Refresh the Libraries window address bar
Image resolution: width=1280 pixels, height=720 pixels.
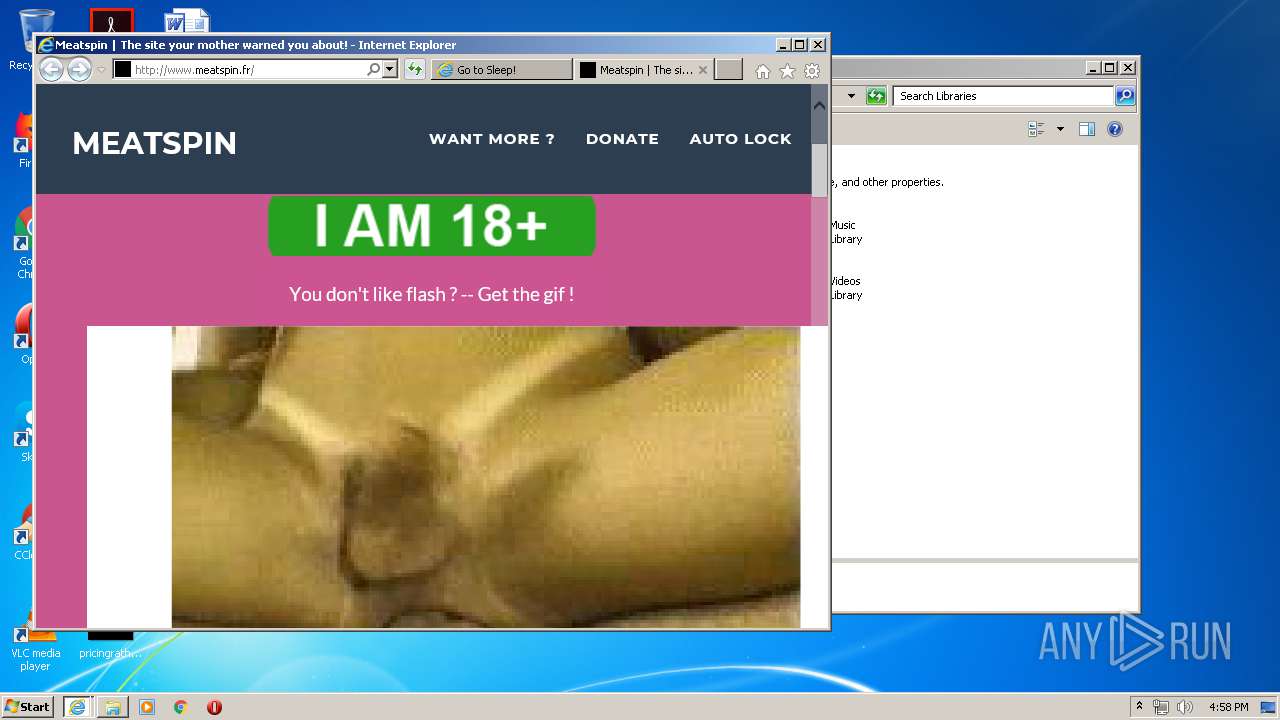[876, 96]
